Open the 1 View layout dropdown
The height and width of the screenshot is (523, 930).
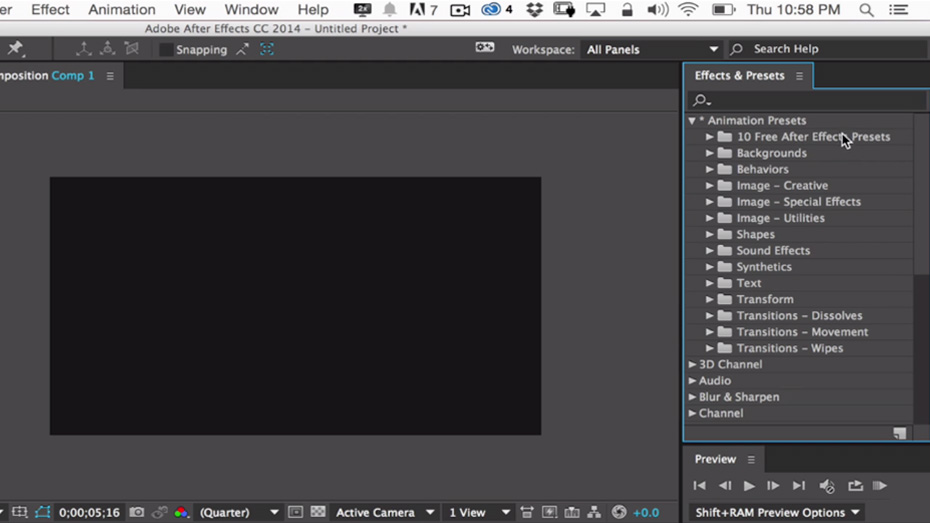pos(478,512)
